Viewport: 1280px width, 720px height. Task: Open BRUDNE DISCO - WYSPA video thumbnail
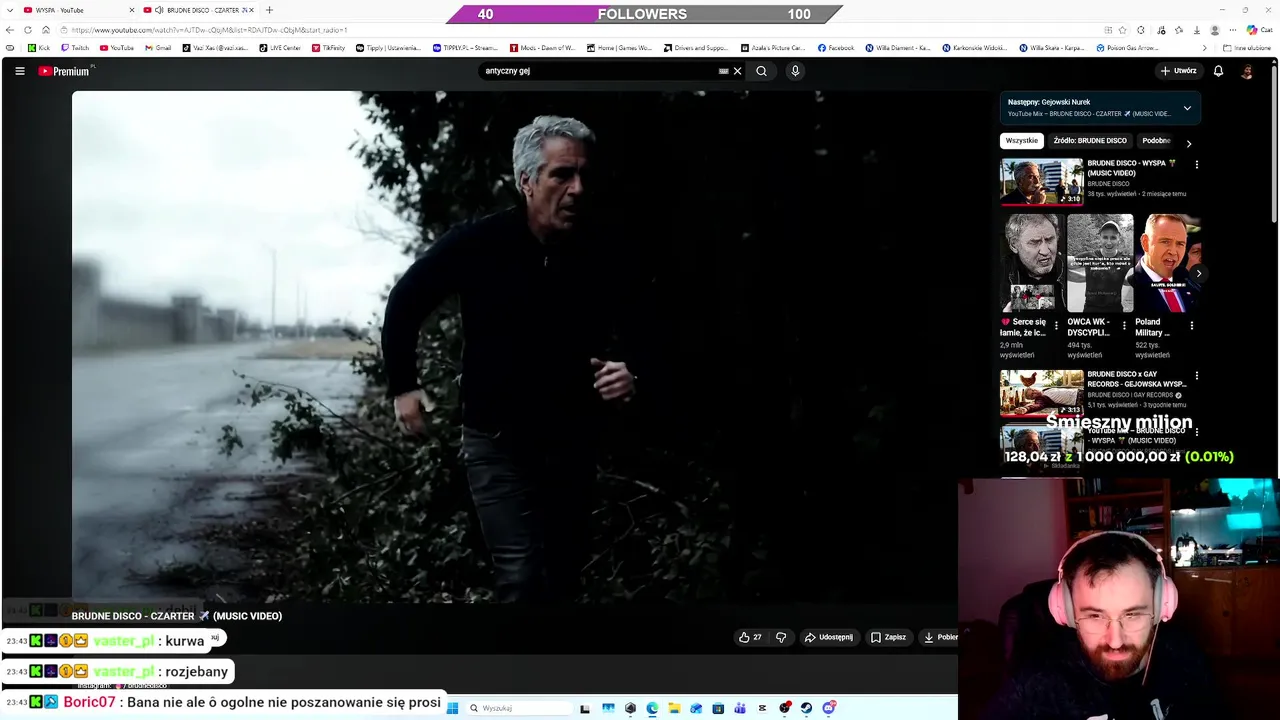coord(1041,181)
